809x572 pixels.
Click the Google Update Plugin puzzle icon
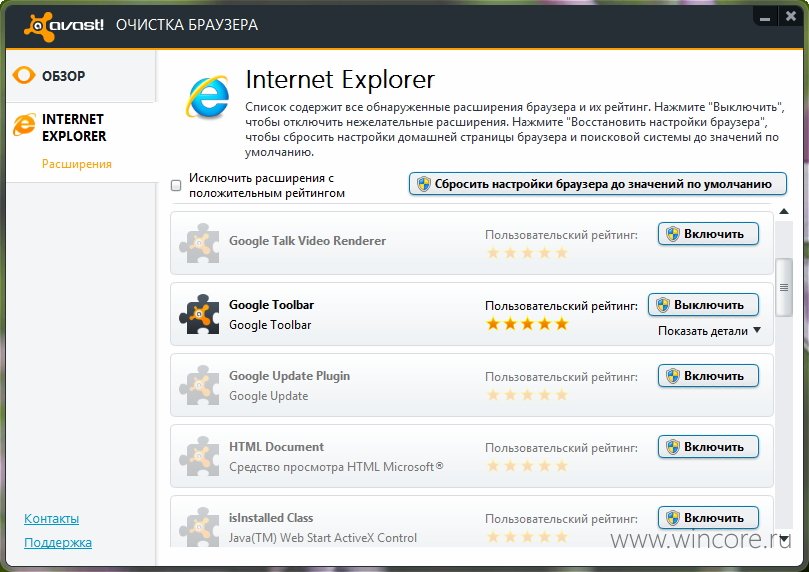pyautogui.click(x=199, y=385)
